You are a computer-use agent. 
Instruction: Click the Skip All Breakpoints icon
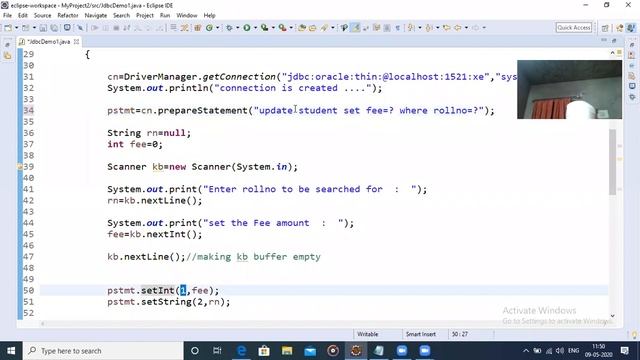80,28
